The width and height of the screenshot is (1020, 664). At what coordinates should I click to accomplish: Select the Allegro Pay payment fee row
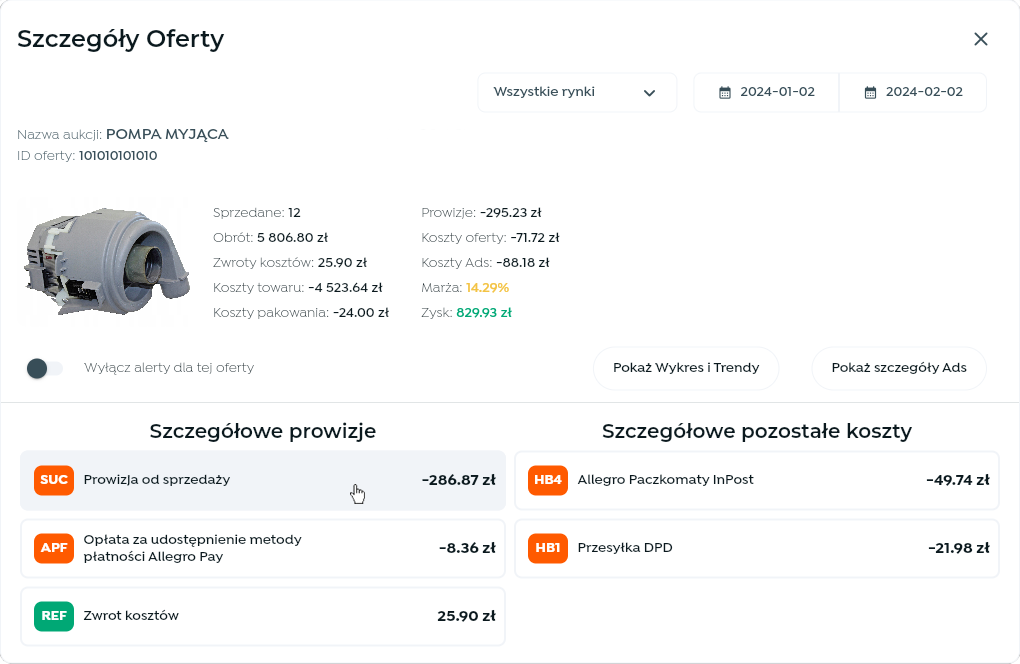tap(262, 548)
